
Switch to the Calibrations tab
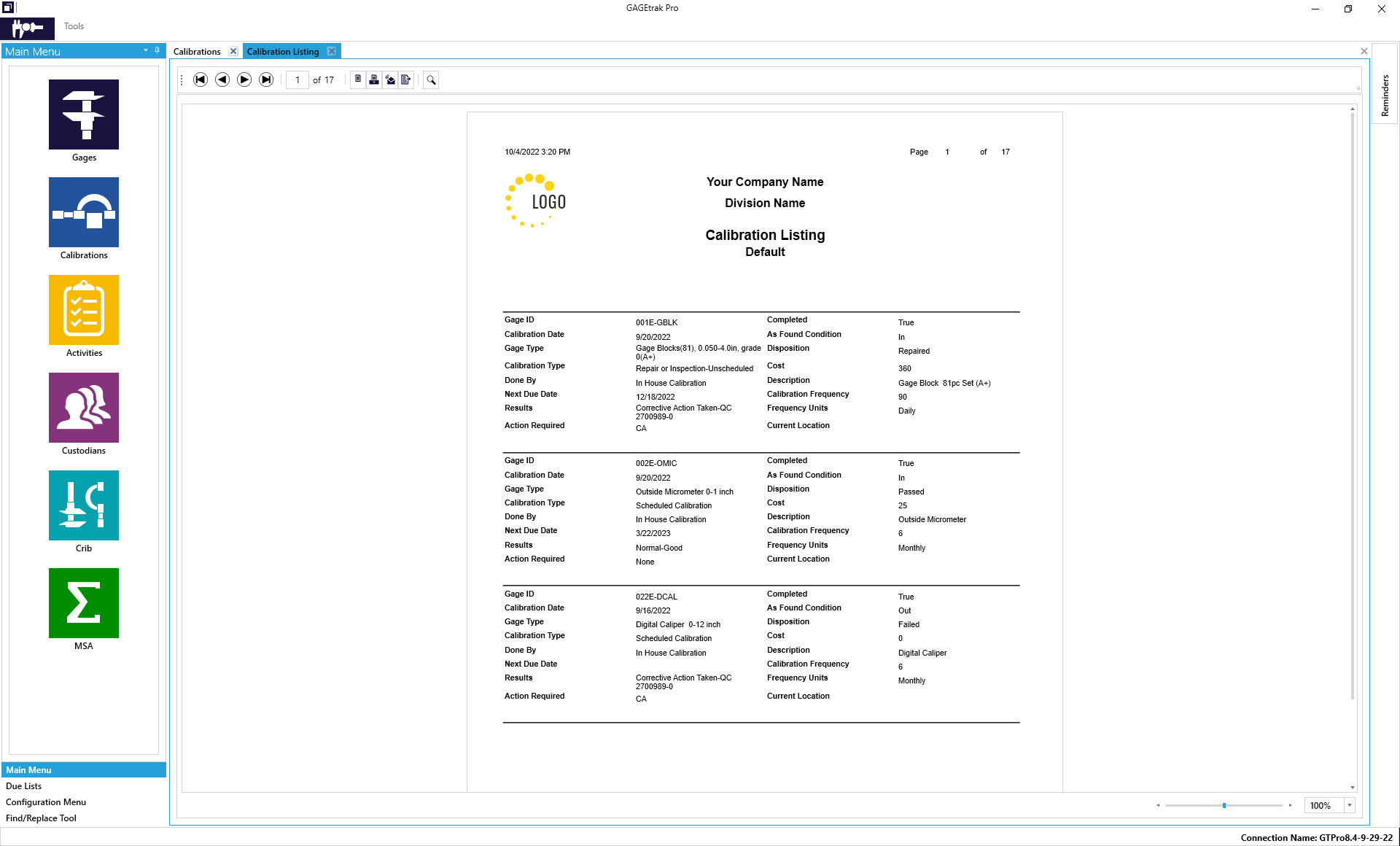tap(197, 52)
